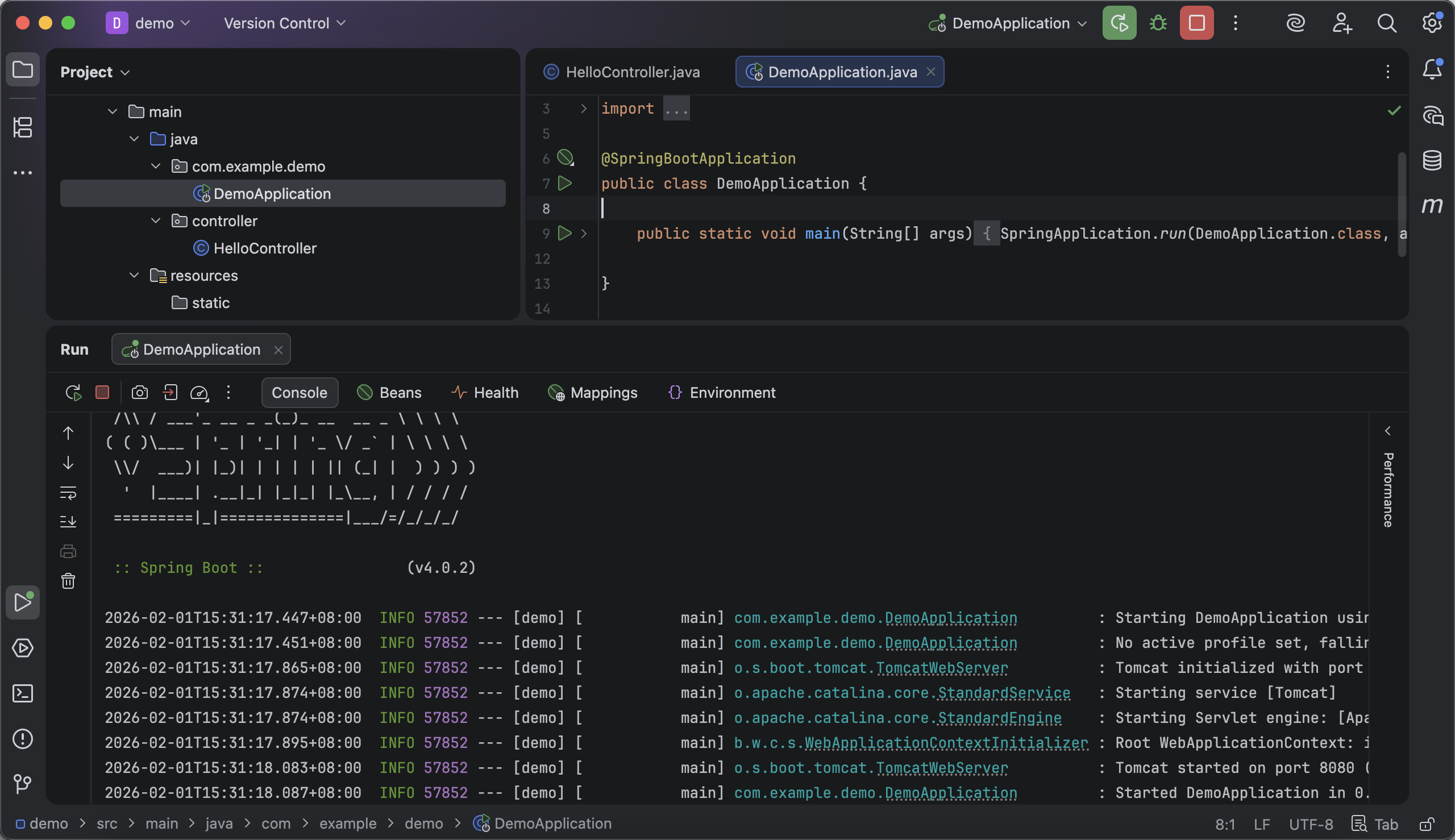Stop DemoApplication with red stop button
Screen dimensions: 1455x840
coord(1196,23)
